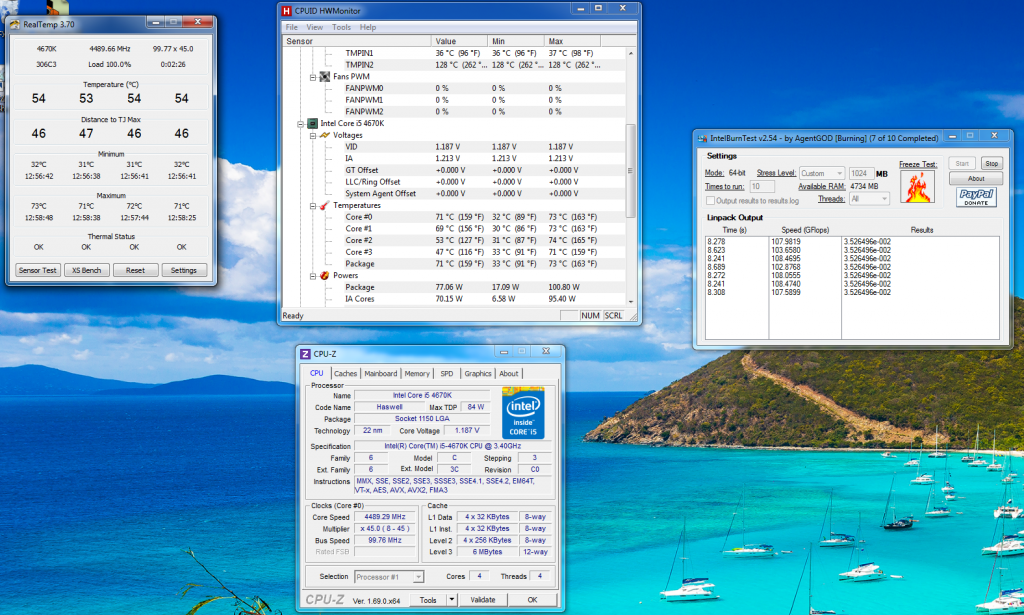Stop the IntelBurnTest stress test
This screenshot has height=615, width=1024.
[991, 163]
